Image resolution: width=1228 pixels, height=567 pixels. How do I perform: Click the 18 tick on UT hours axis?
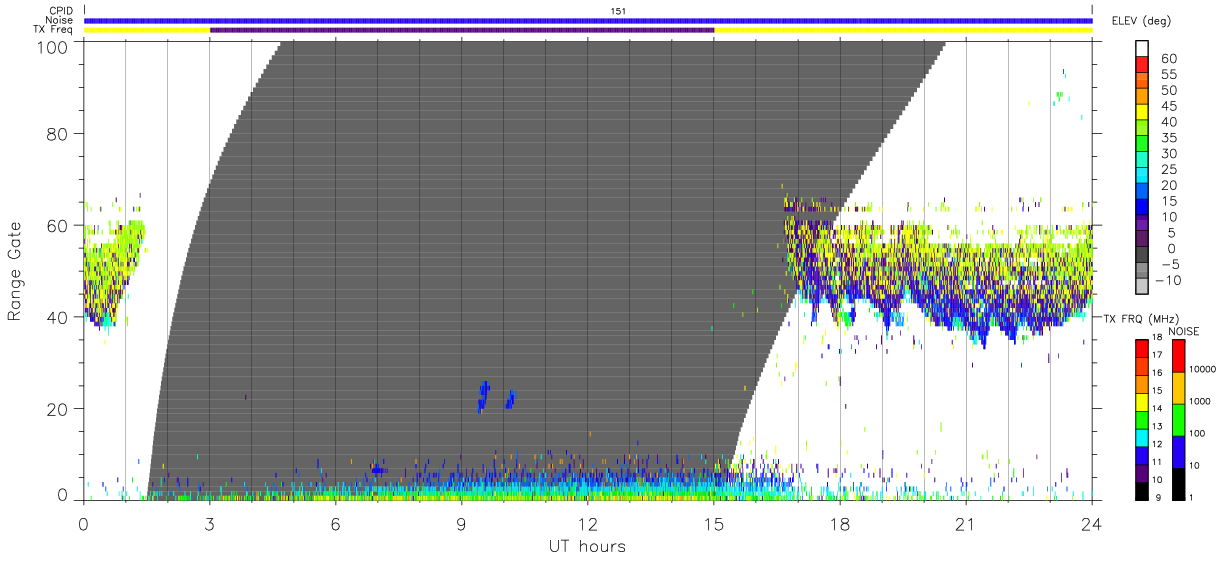tap(840, 524)
